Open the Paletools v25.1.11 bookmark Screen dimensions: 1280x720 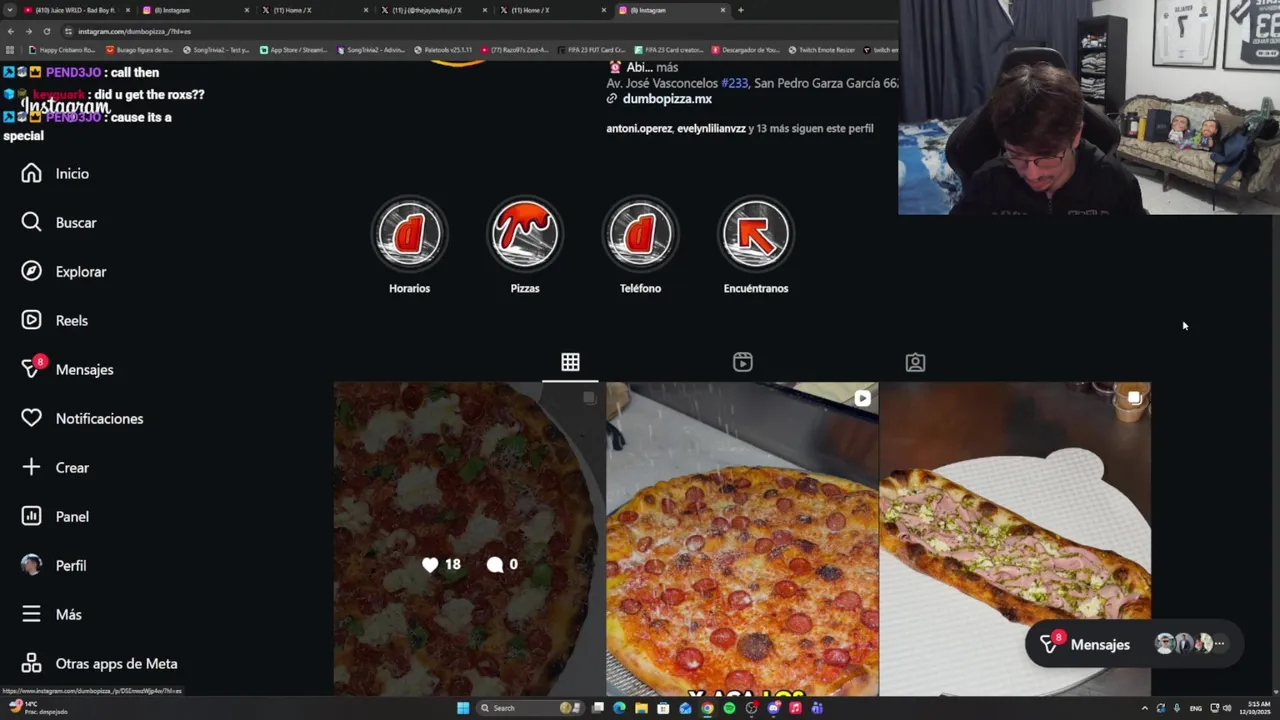[444, 50]
